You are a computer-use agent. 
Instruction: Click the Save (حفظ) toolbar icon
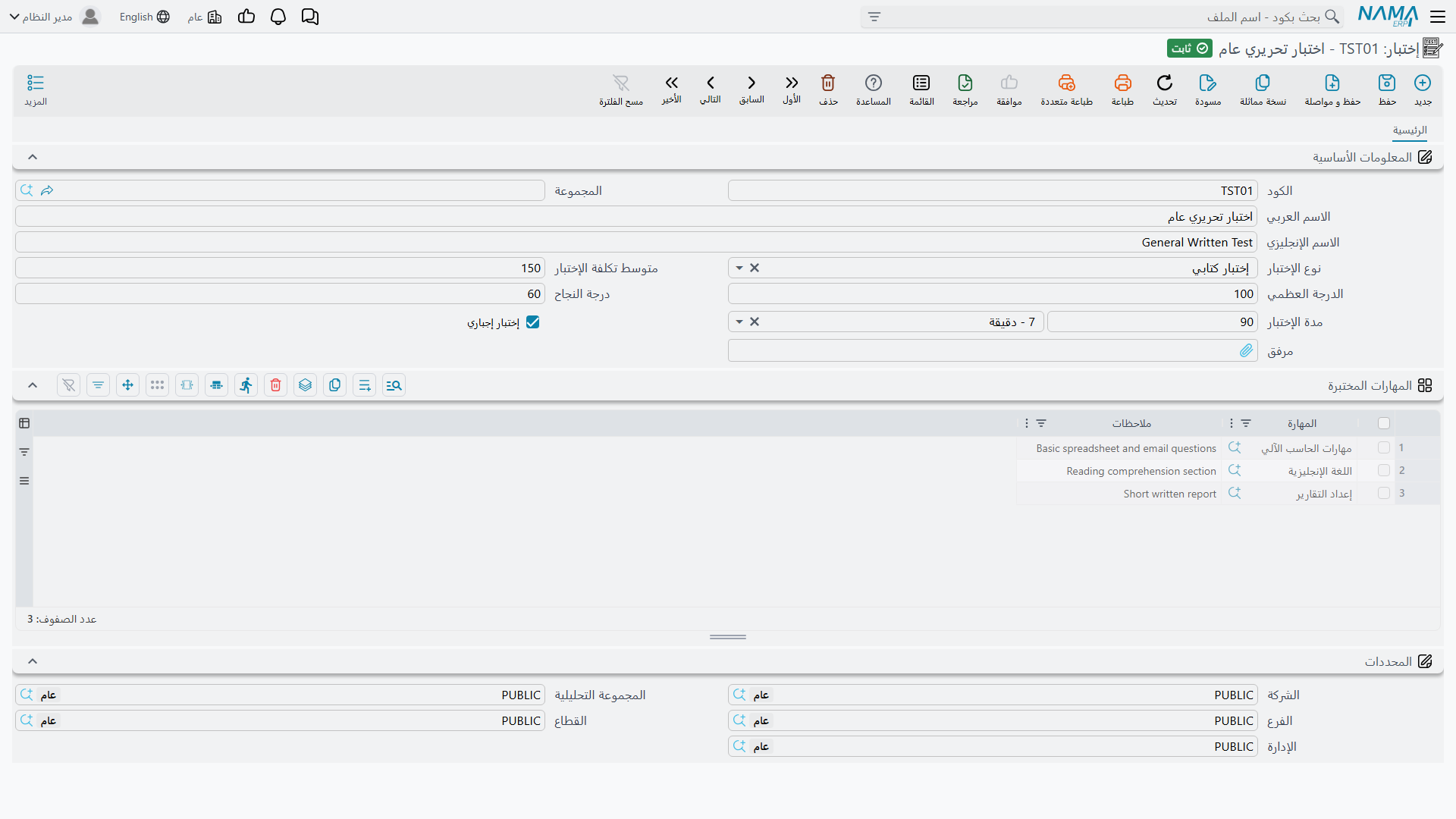(x=1387, y=89)
